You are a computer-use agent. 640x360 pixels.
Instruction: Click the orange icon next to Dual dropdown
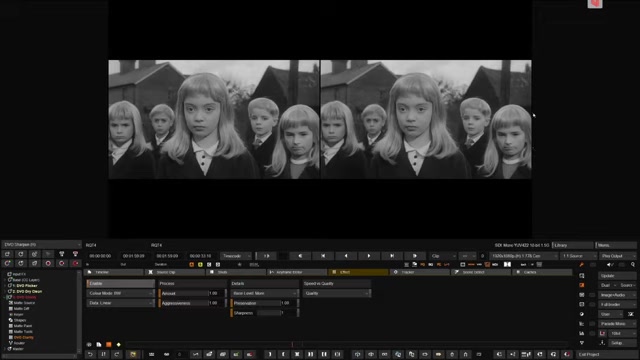point(582,285)
